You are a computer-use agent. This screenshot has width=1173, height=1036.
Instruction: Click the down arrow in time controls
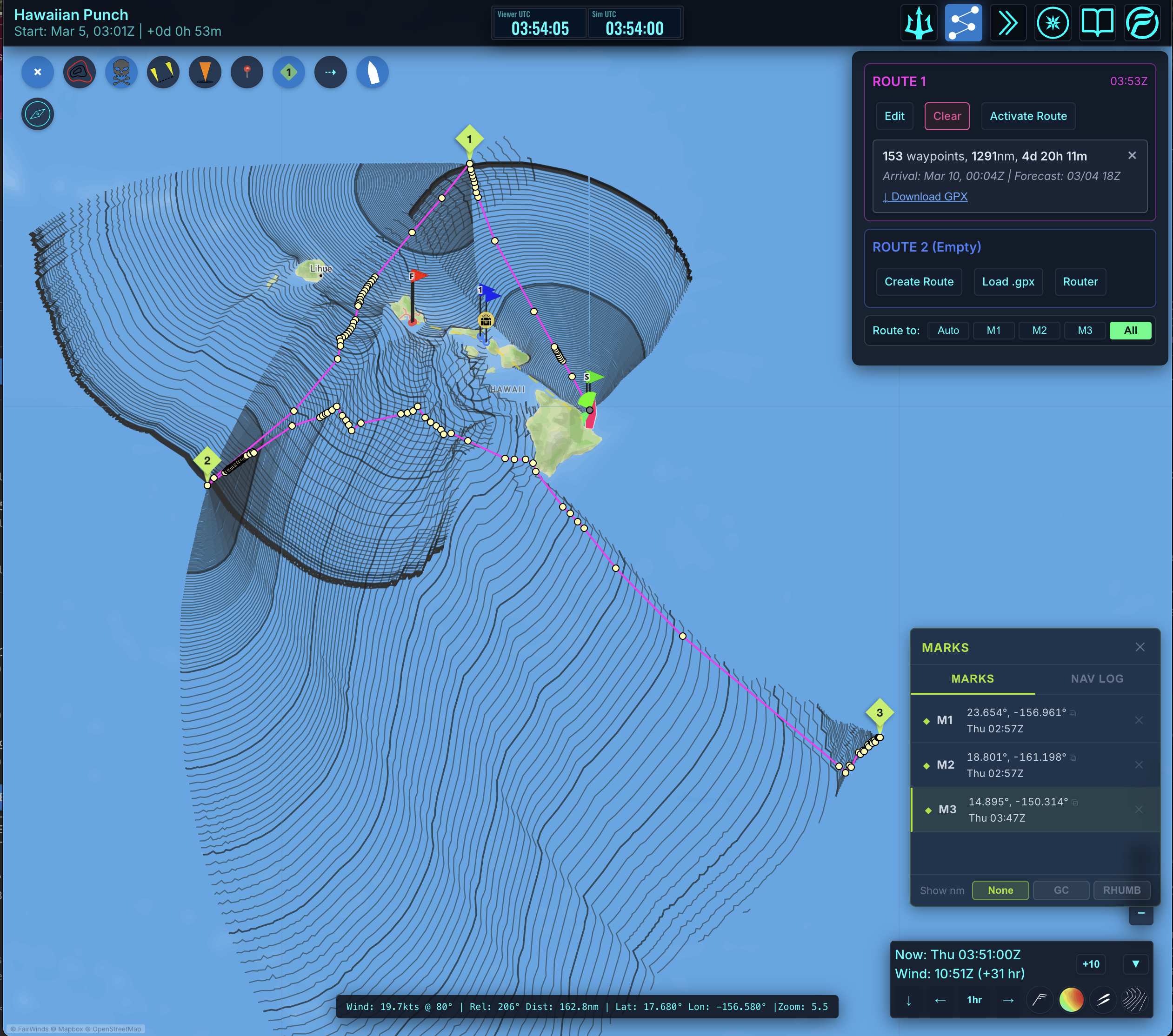(x=908, y=1001)
